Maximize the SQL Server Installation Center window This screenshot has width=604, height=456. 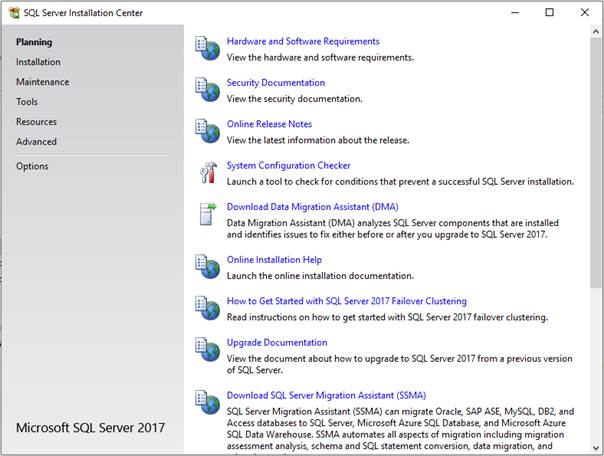point(549,13)
